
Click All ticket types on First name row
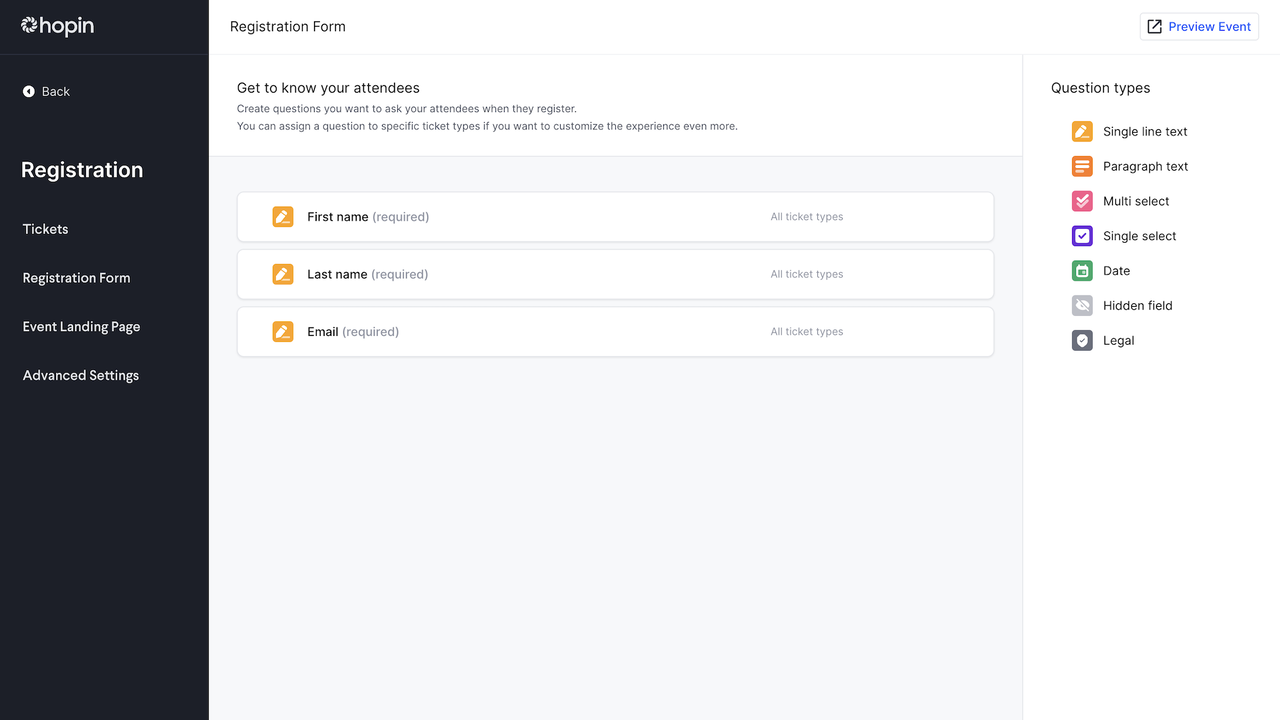pos(806,217)
